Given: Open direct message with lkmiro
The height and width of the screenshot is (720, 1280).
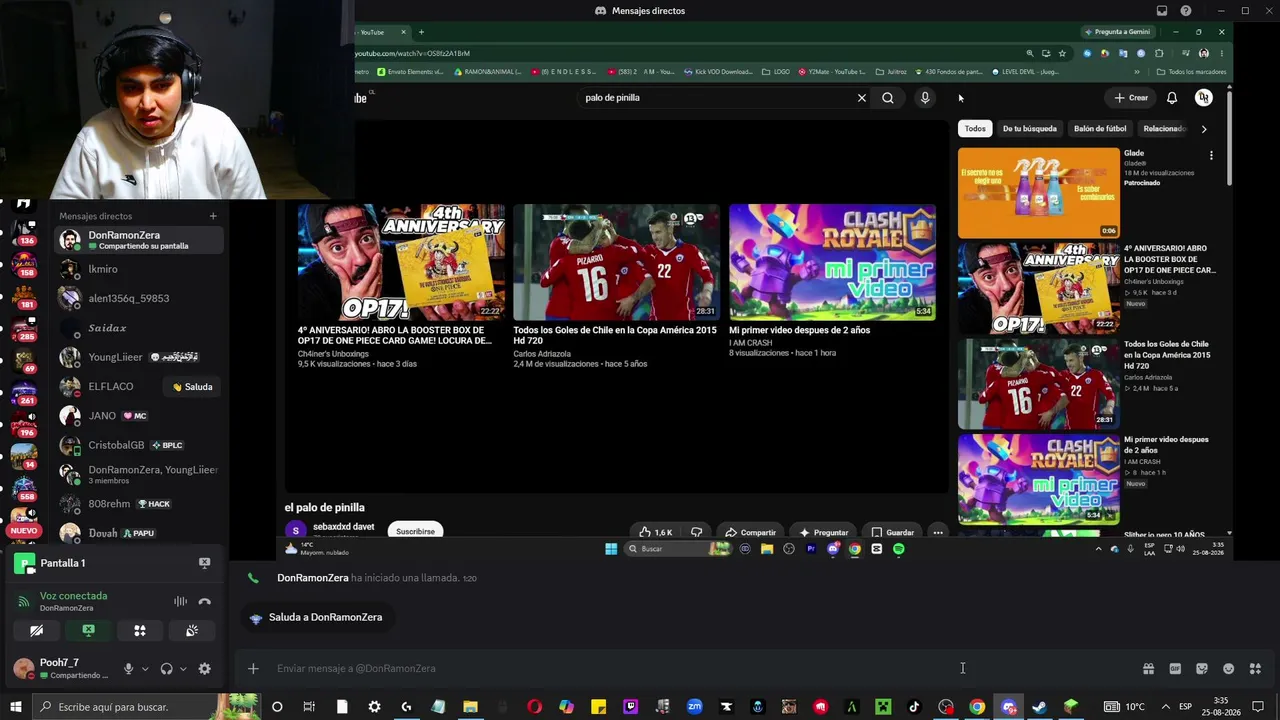Looking at the screenshot, I should (x=139, y=269).
